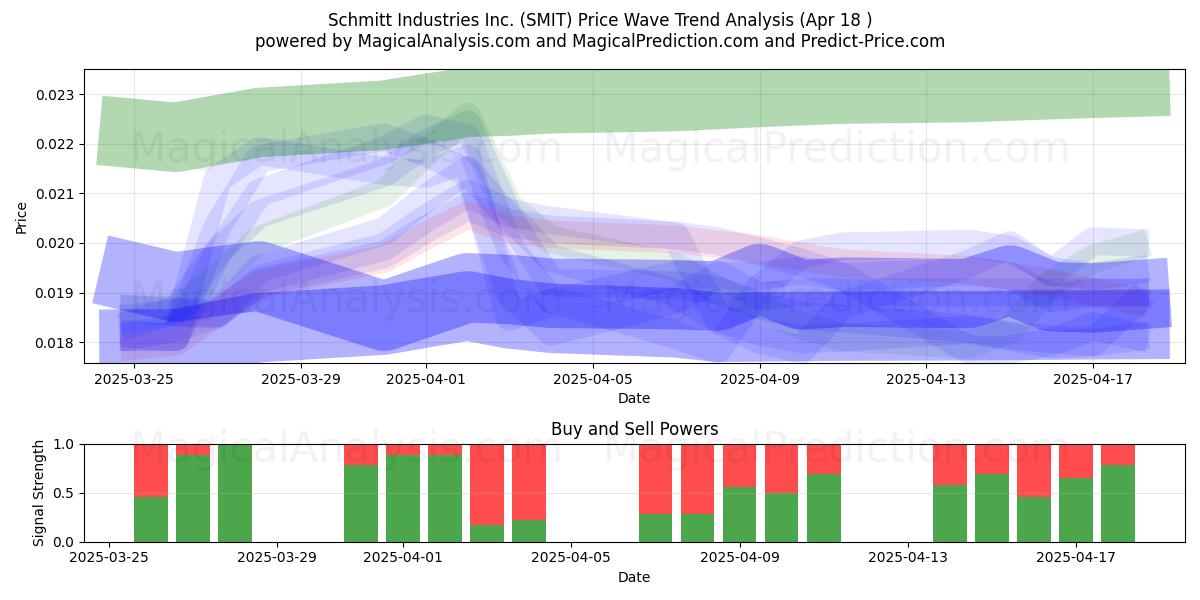Click the chart title mentioning Schmitt Industries Inc. (SMIT)
This screenshot has width=1200, height=600.
(x=600, y=19)
